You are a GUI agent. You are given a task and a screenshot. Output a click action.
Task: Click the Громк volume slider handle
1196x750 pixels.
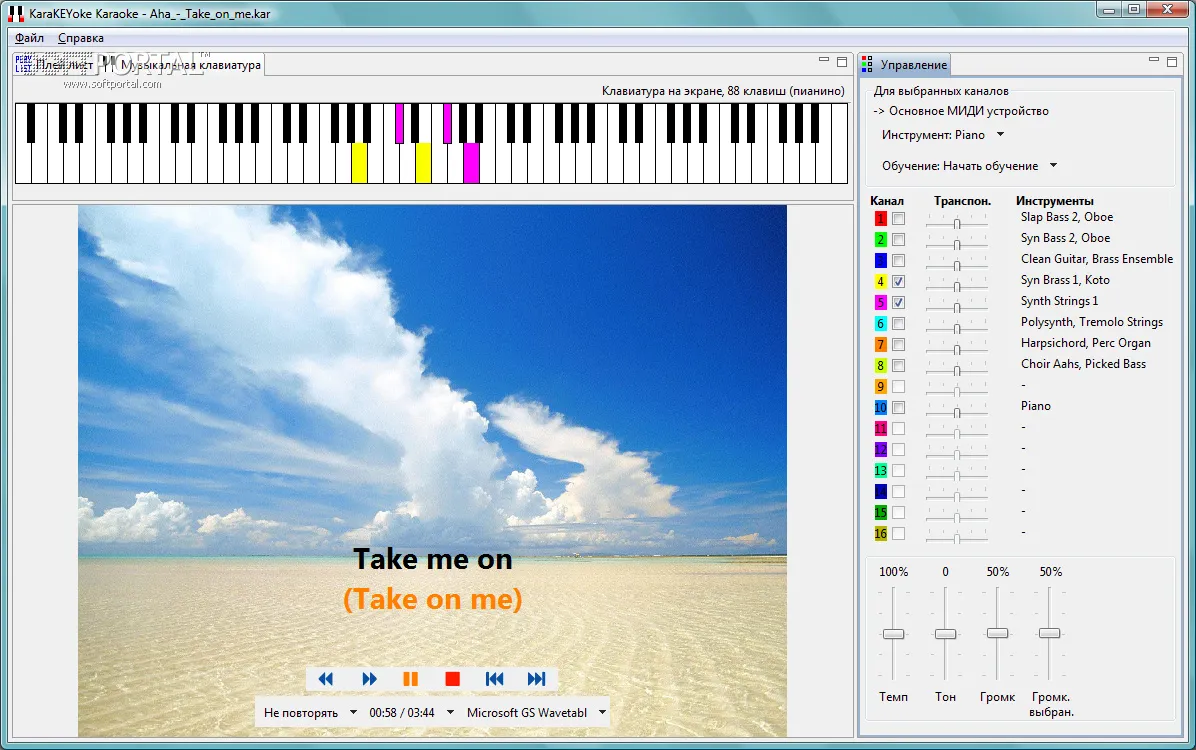(x=998, y=633)
